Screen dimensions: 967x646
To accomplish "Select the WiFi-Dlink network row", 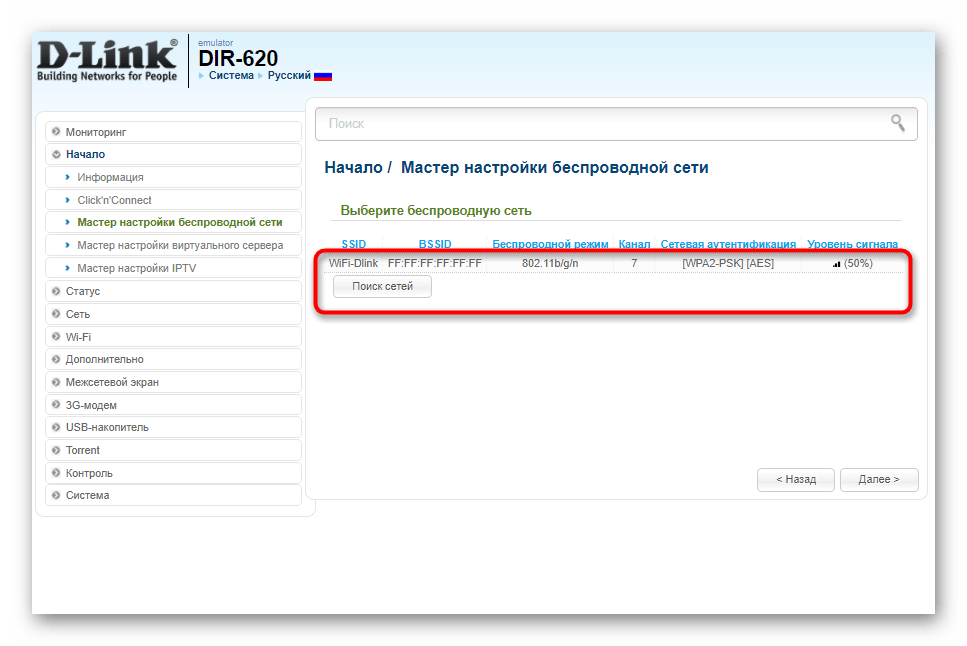I will 600,263.
